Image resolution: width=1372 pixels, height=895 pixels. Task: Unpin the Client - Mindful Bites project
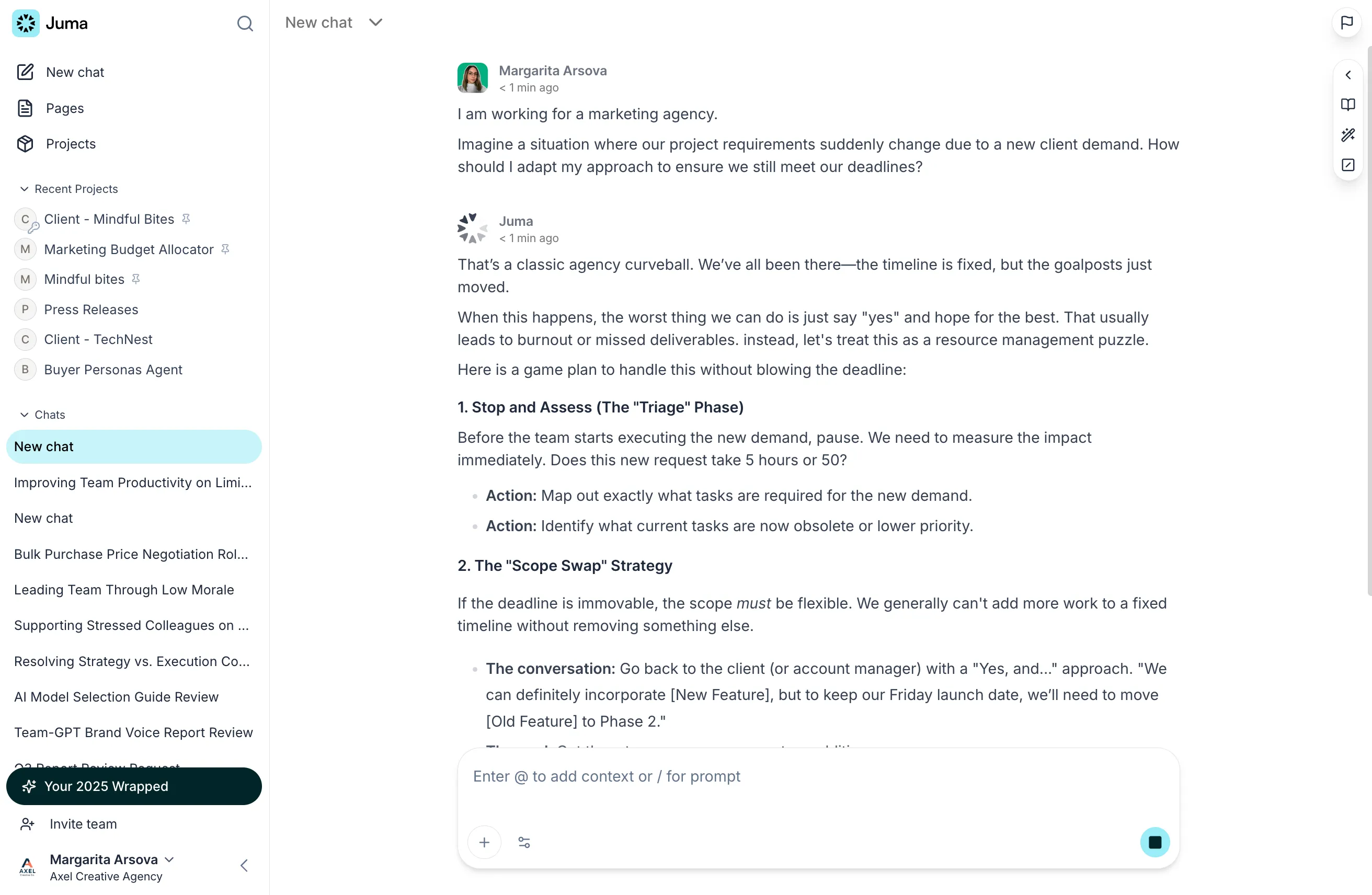(x=186, y=219)
